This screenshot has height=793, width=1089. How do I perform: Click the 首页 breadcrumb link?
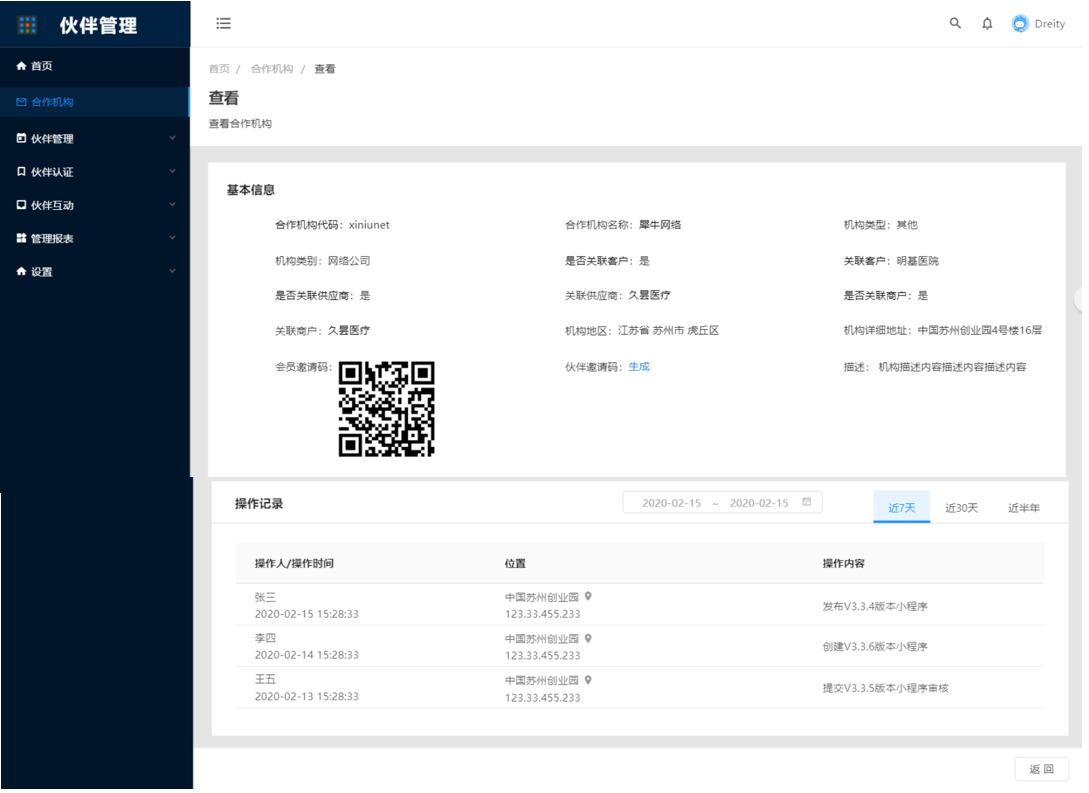click(219, 69)
